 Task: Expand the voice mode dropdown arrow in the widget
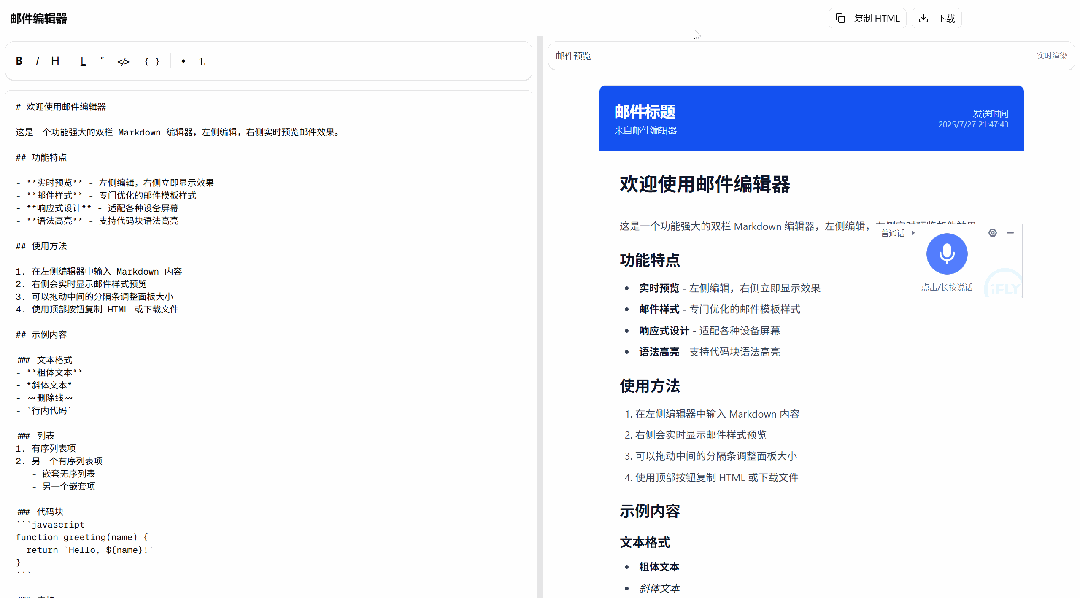pos(913,233)
